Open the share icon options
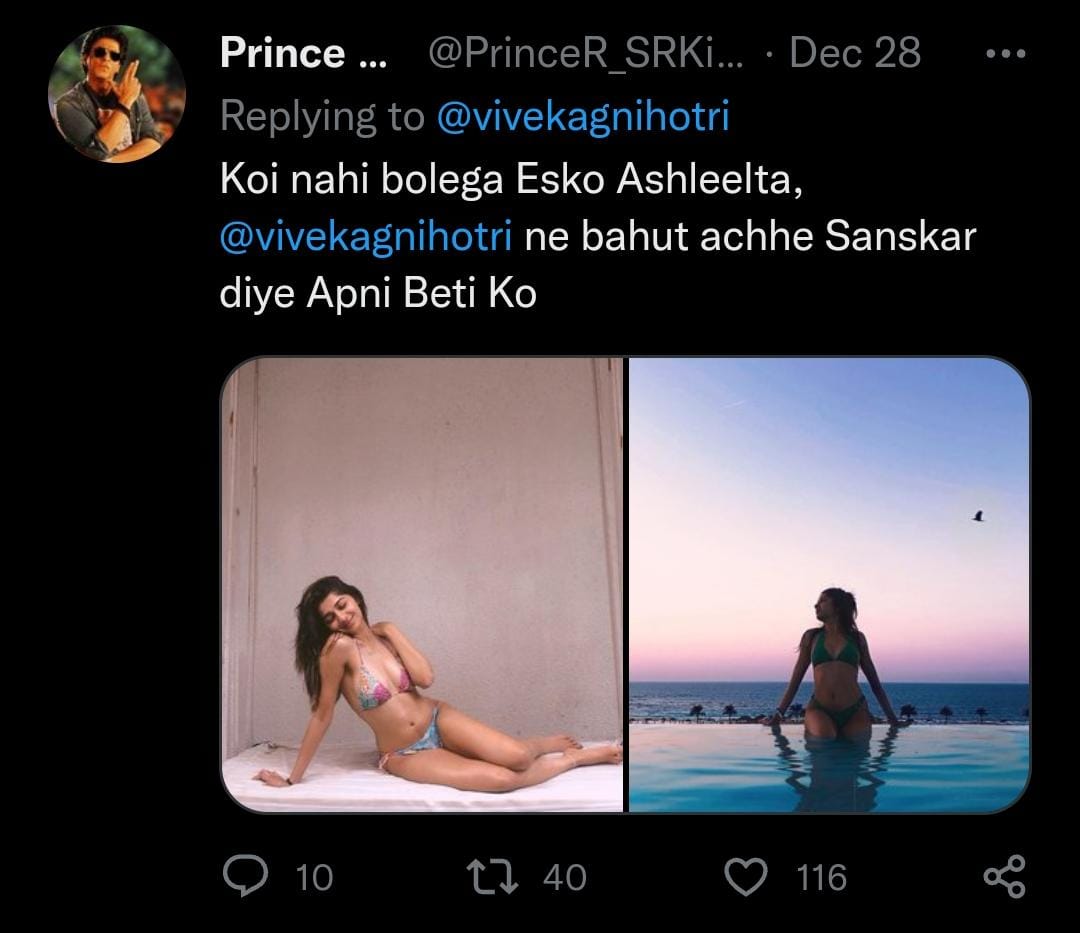 click(x=1004, y=877)
